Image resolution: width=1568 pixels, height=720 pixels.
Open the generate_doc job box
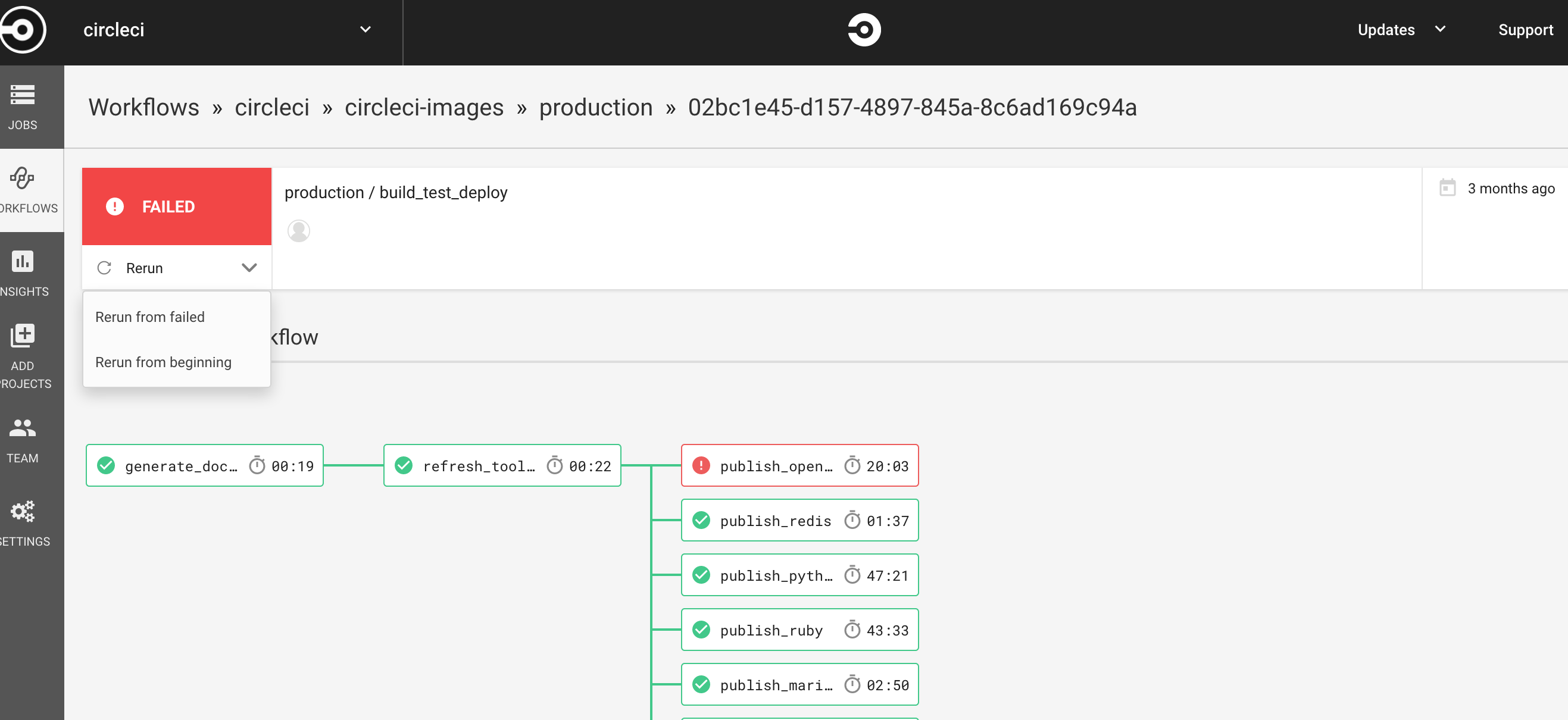pos(205,465)
